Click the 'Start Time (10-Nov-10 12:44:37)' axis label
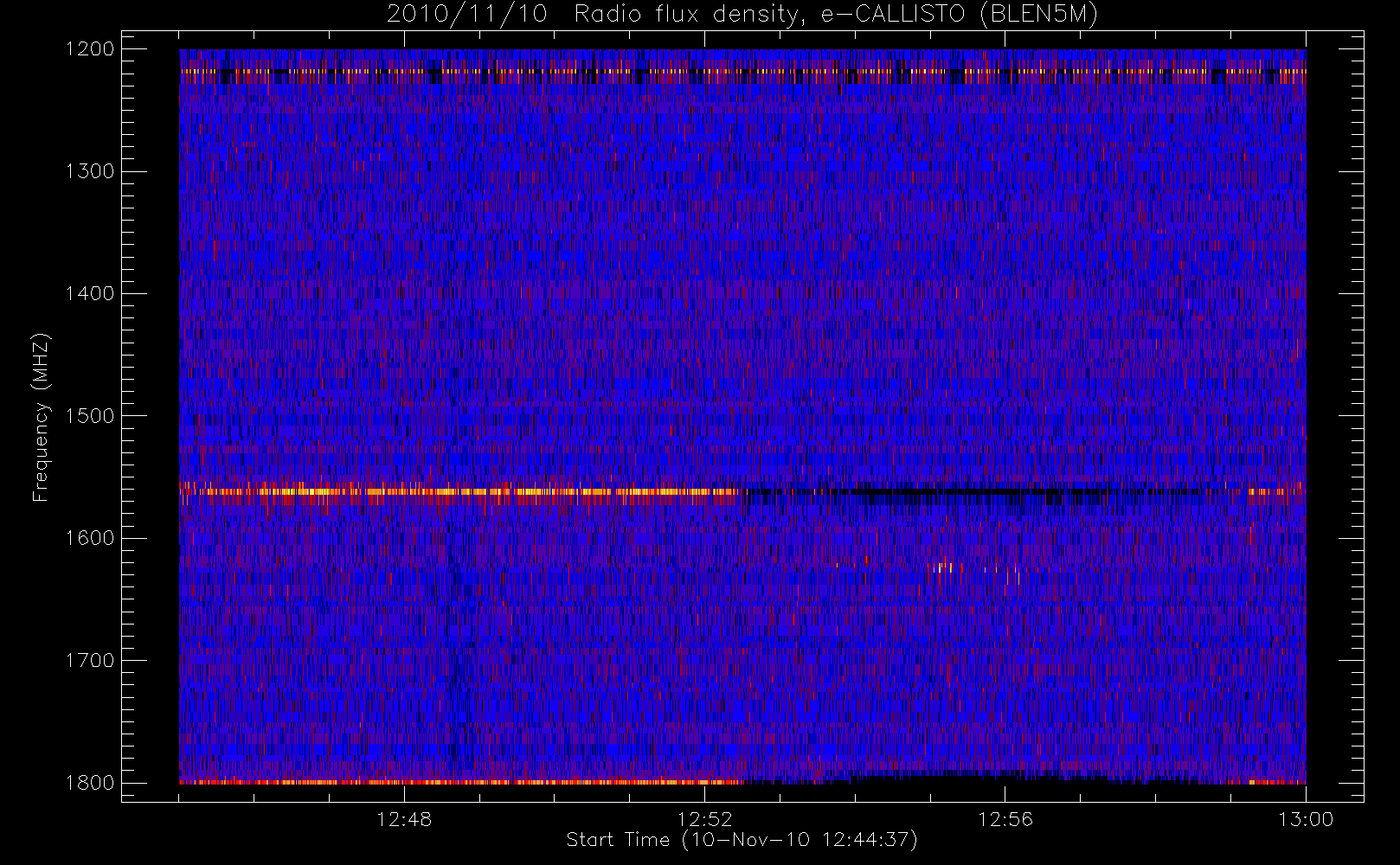Viewport: 1400px width, 865px height. point(742,840)
